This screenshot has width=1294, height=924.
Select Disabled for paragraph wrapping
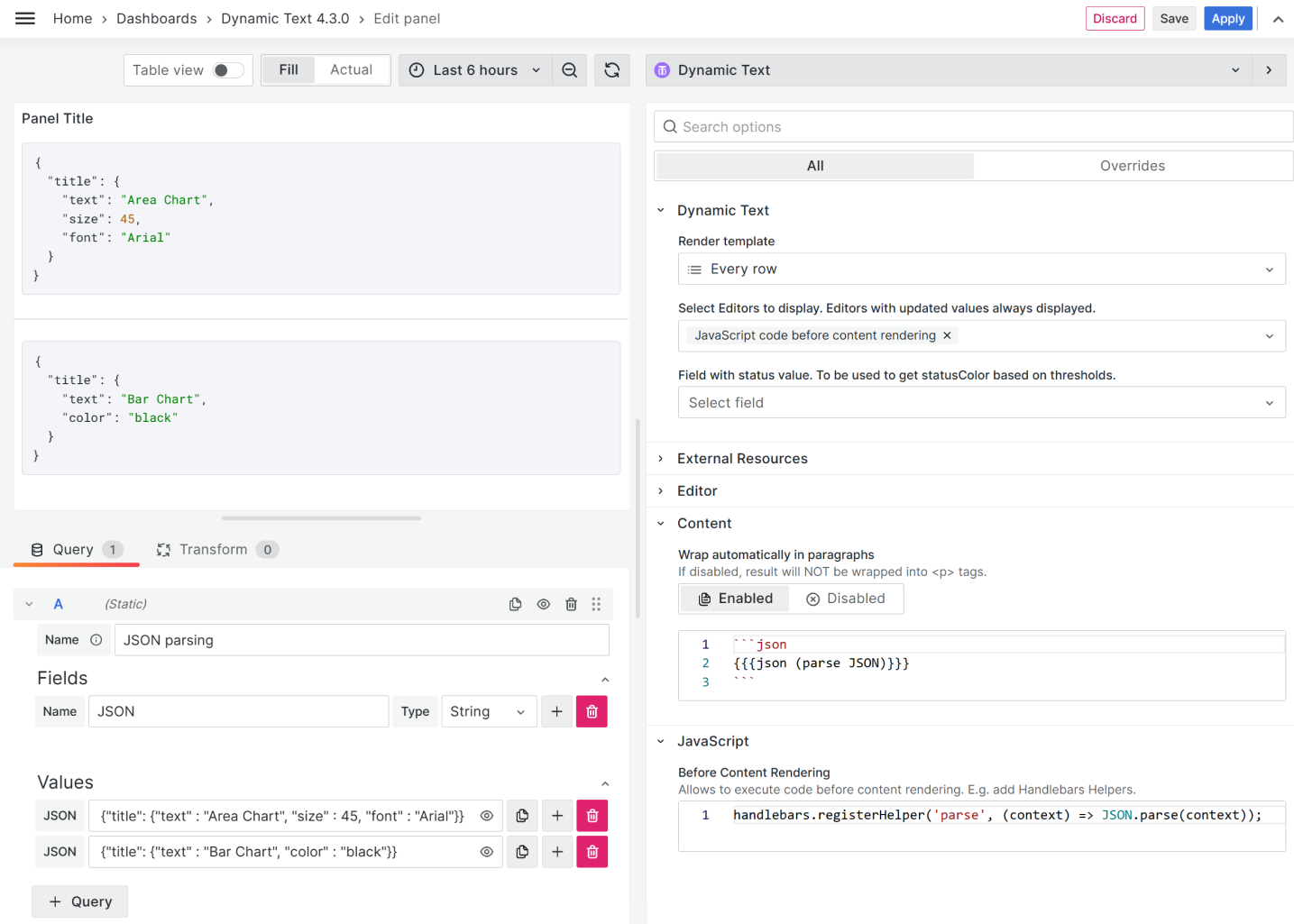point(845,599)
